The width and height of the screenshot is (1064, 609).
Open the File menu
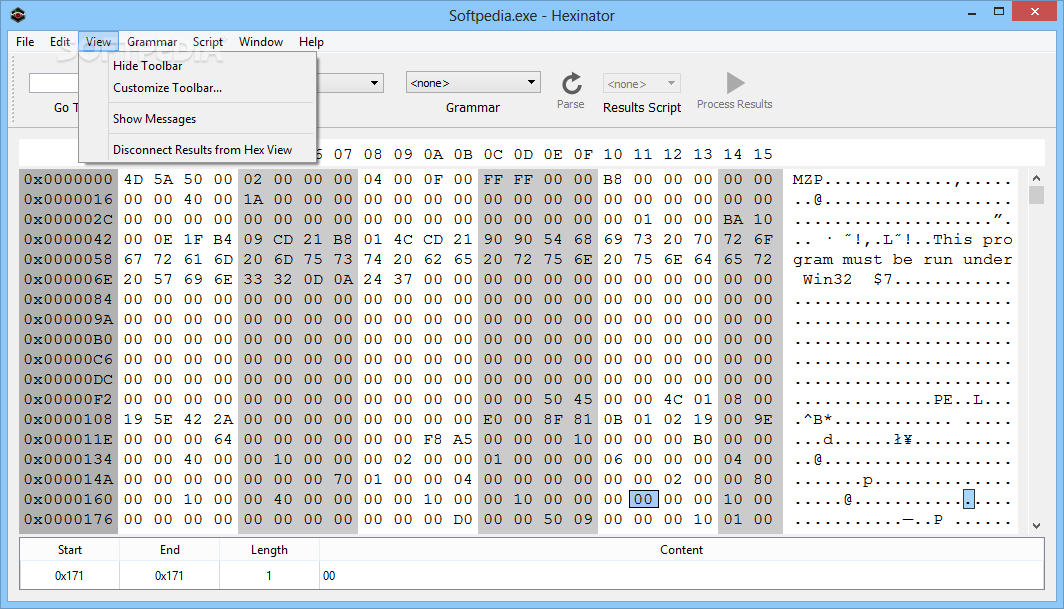pyautogui.click(x=25, y=41)
